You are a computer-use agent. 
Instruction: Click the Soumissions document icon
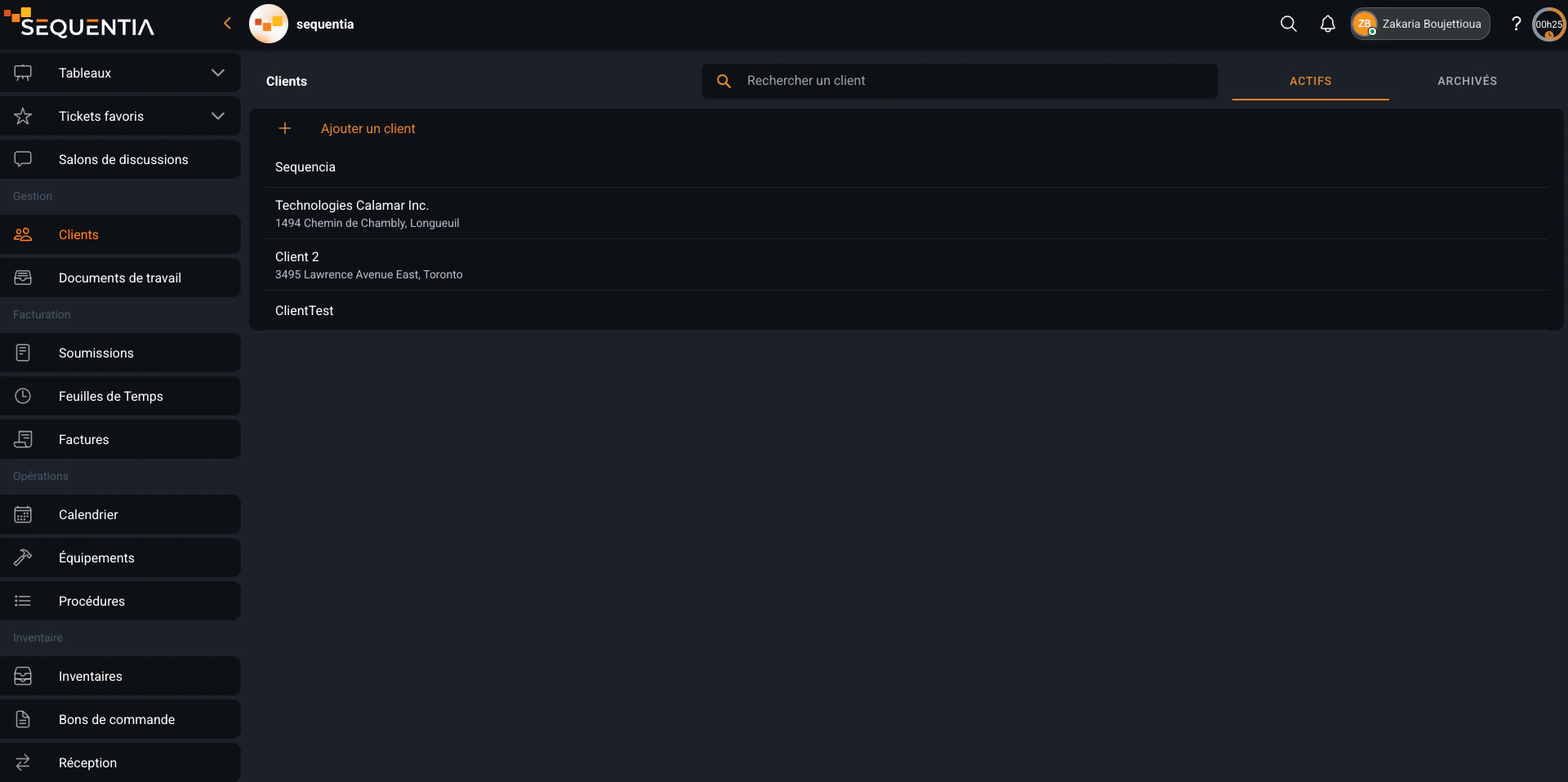(23, 353)
